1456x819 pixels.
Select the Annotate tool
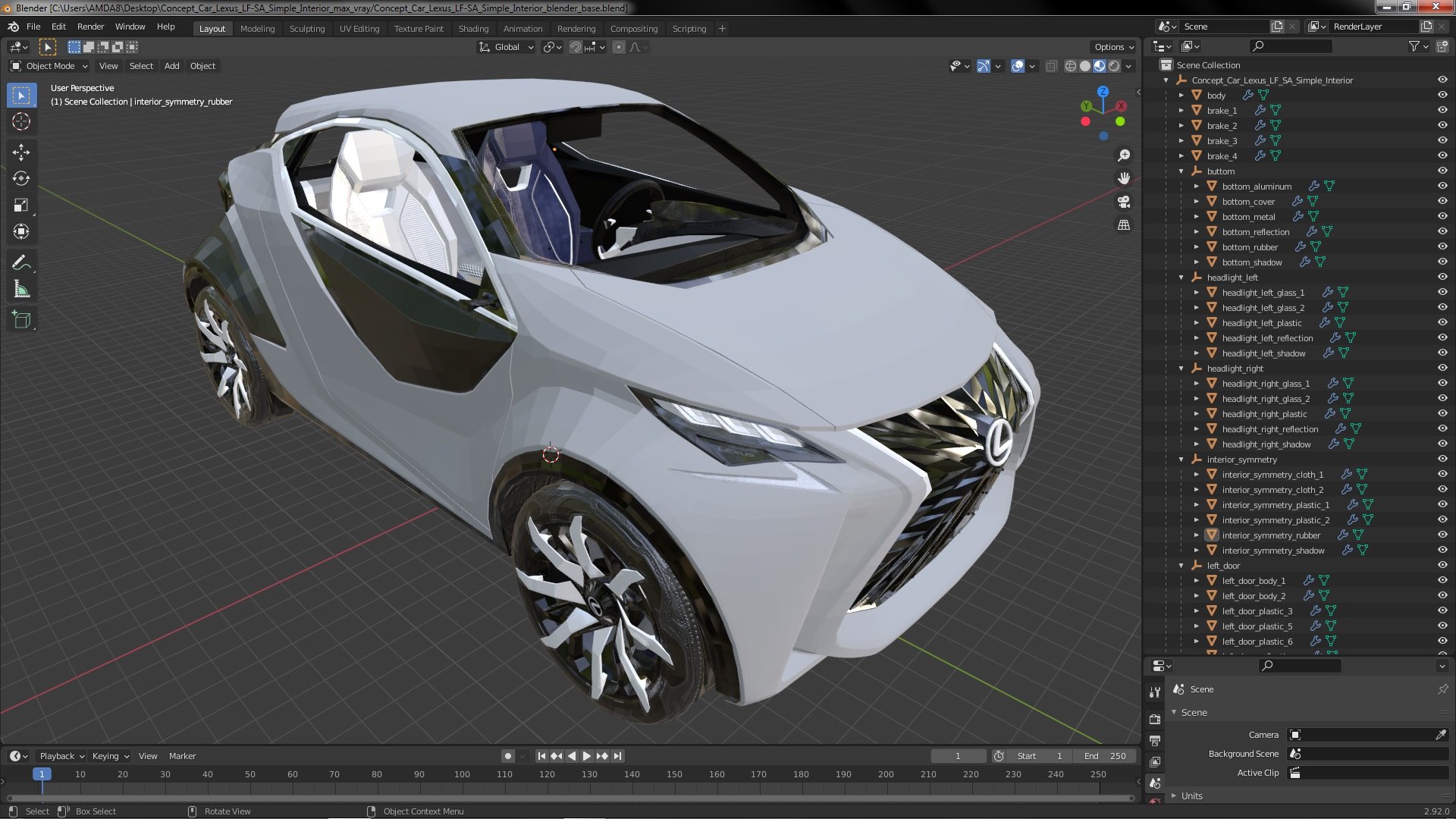point(21,263)
